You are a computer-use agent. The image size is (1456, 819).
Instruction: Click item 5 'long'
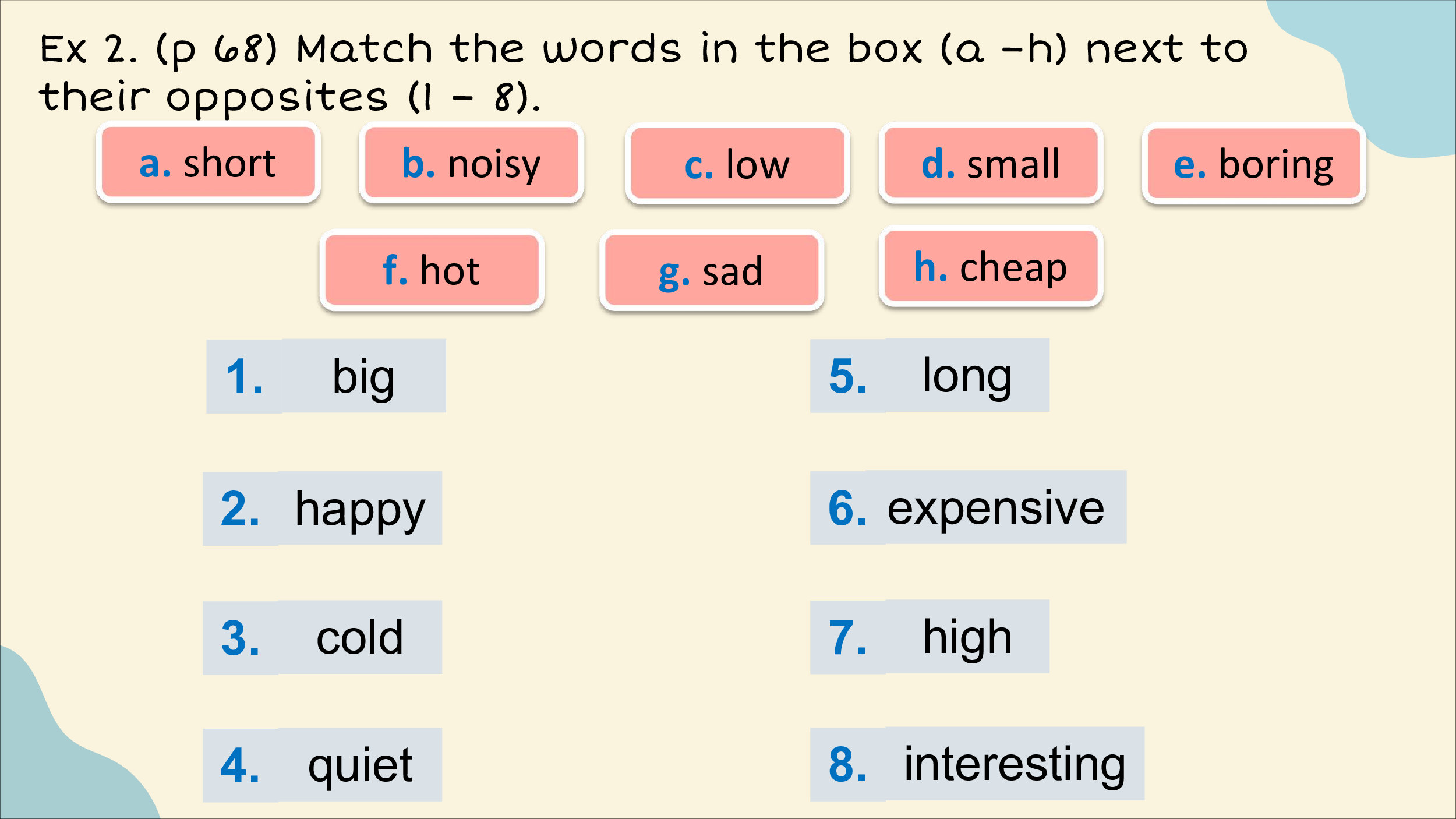(930, 376)
